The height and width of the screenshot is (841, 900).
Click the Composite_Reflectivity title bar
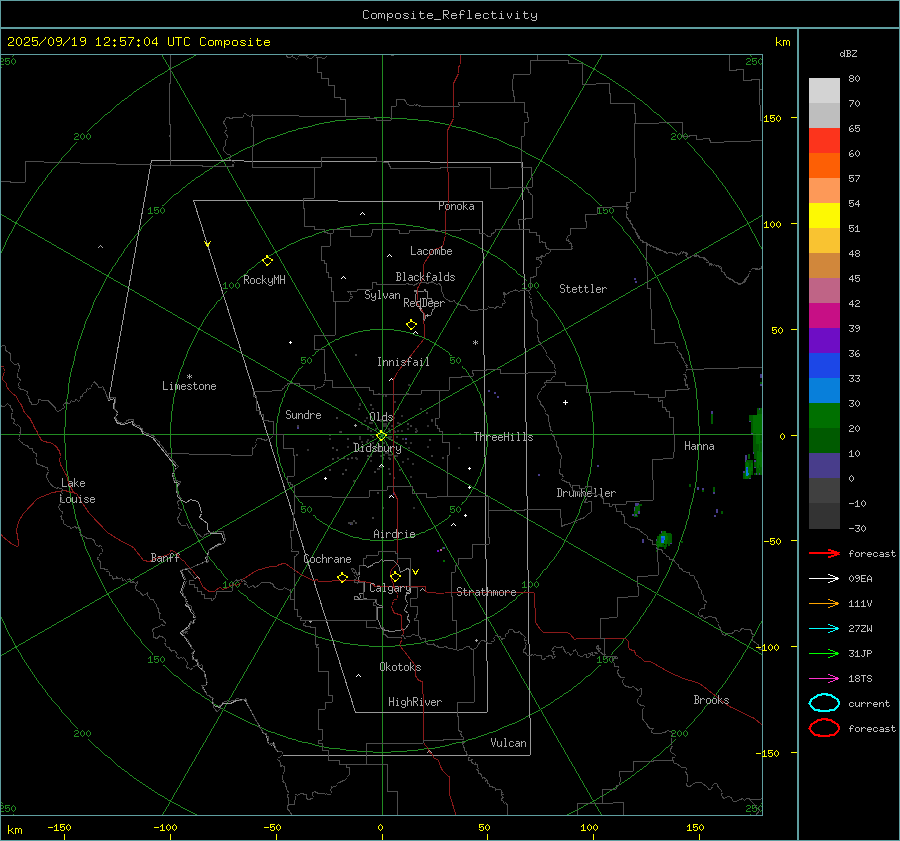(449, 15)
